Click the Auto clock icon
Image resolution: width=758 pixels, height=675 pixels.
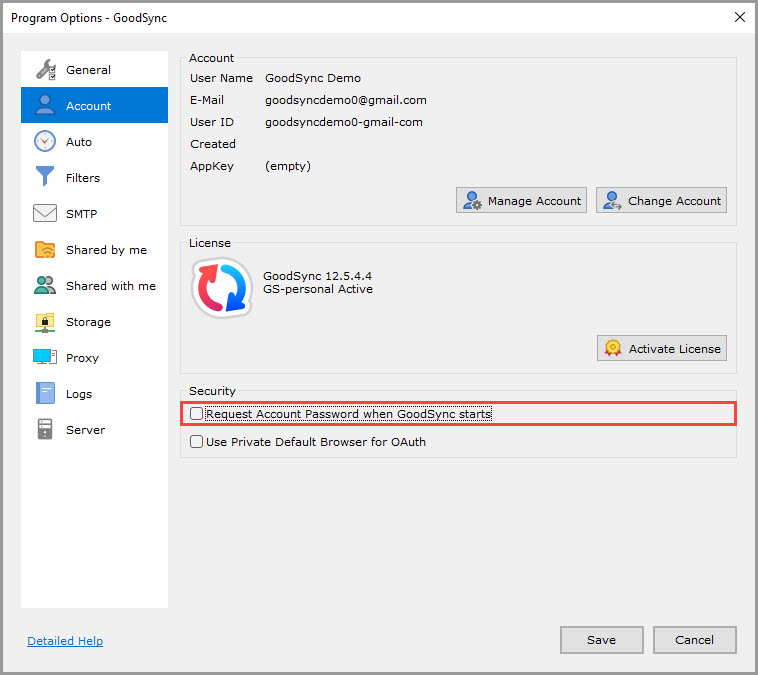(45, 141)
